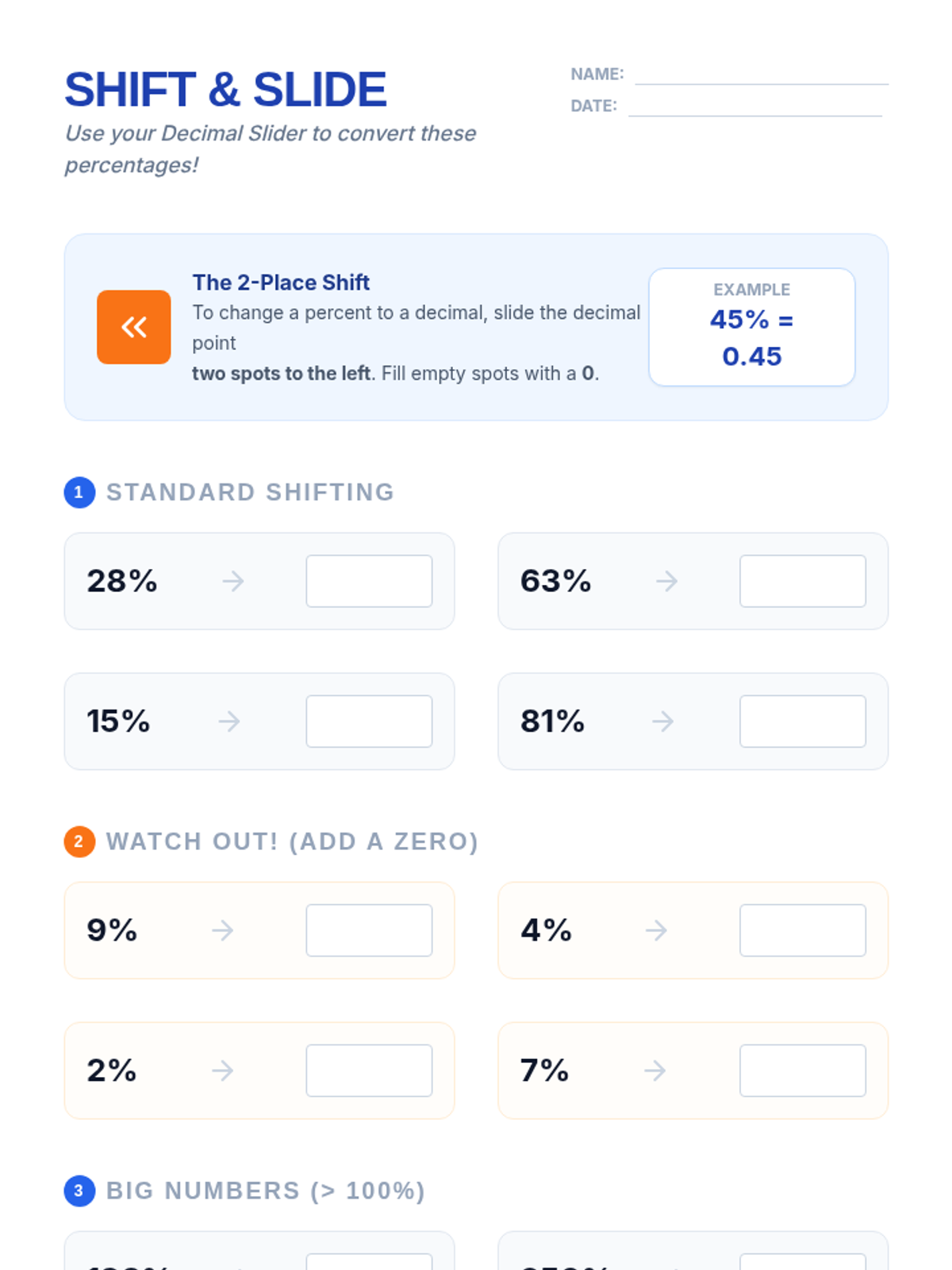Image resolution: width=952 pixels, height=1270 pixels.
Task: Click the answer box for 9%
Action: pyautogui.click(x=369, y=930)
